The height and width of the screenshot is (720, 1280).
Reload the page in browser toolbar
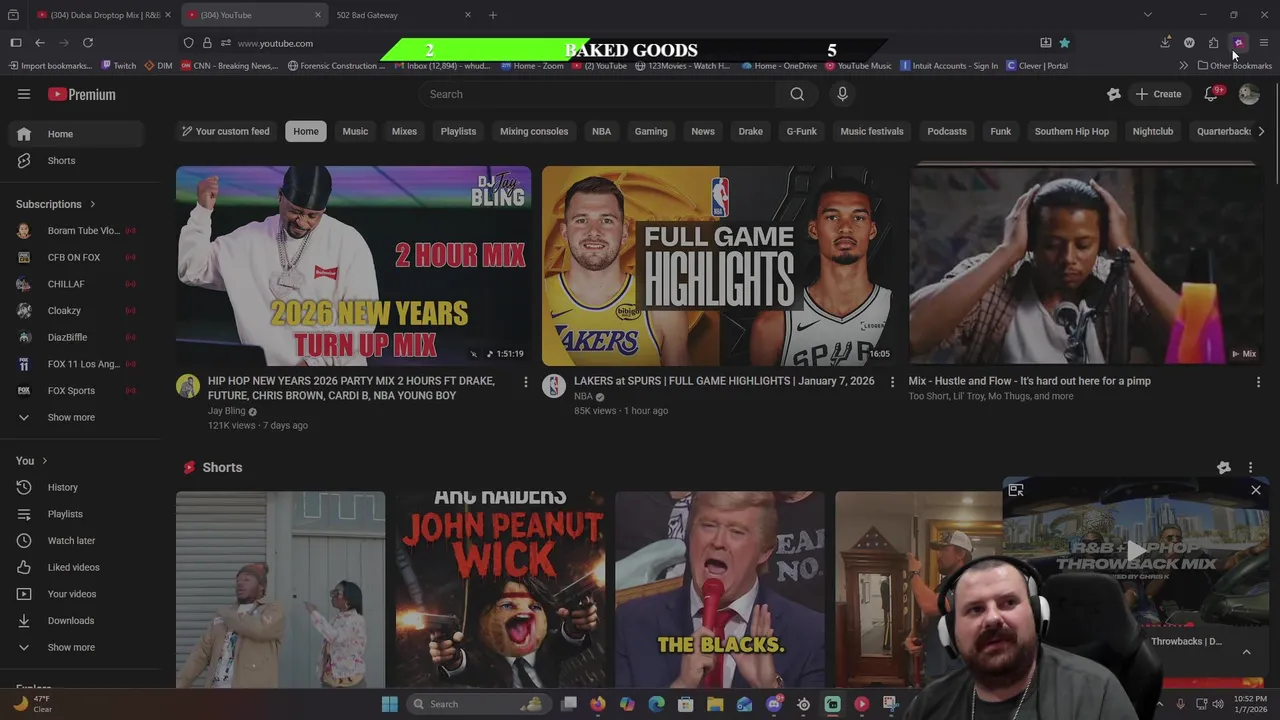[88, 43]
